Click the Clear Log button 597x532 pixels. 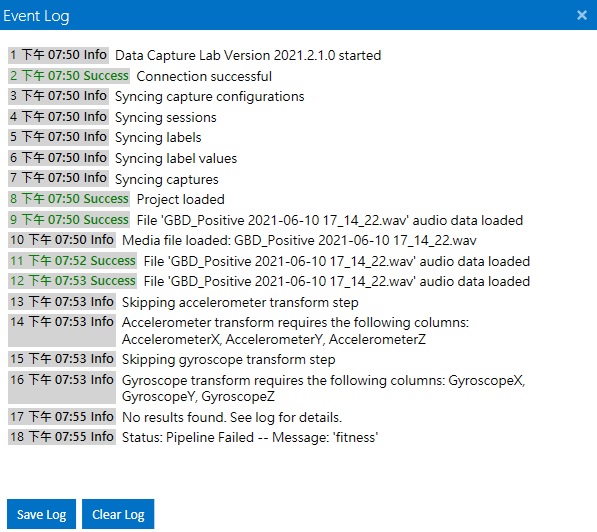tap(118, 514)
